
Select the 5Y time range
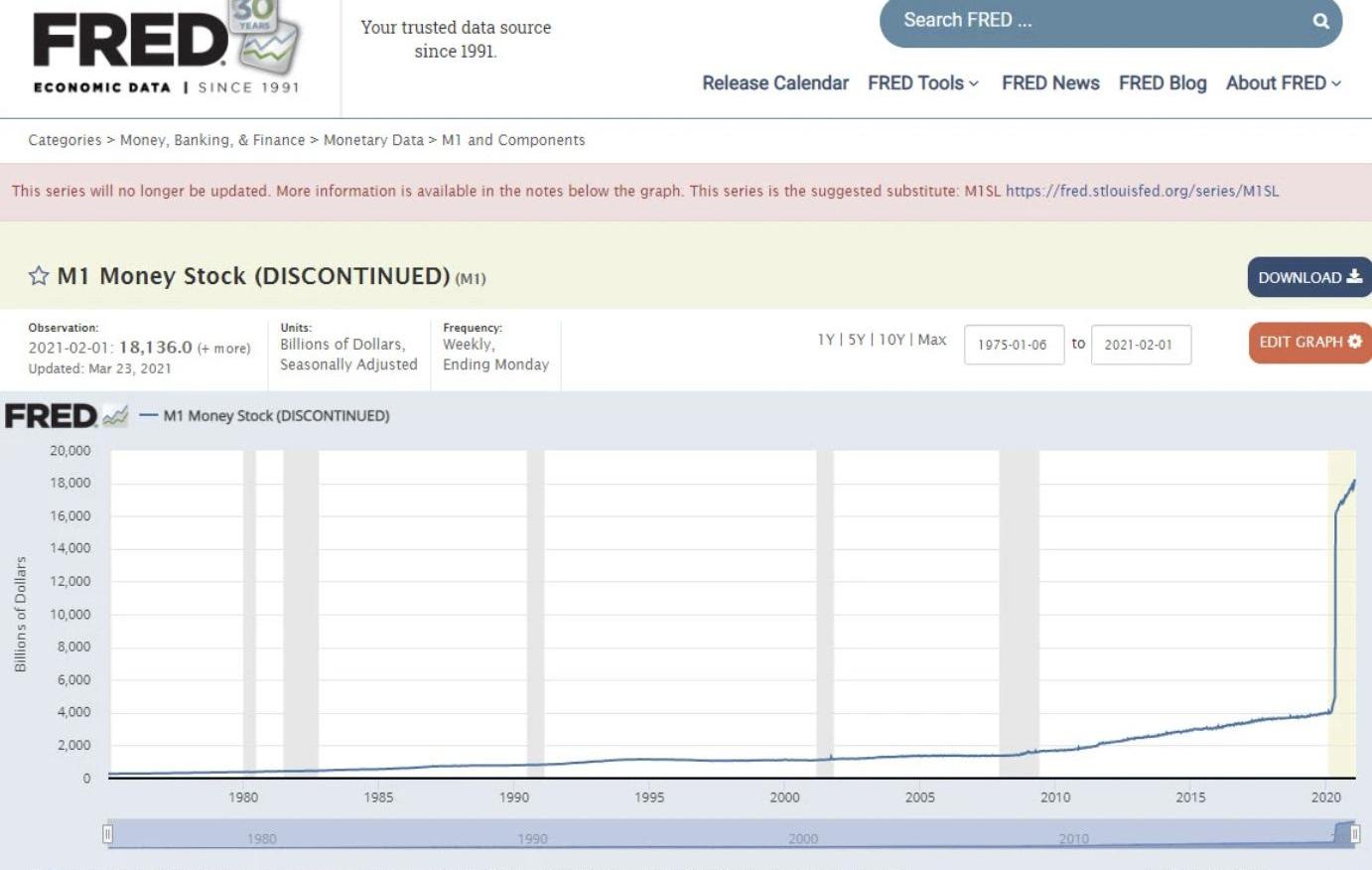pyautogui.click(x=856, y=340)
